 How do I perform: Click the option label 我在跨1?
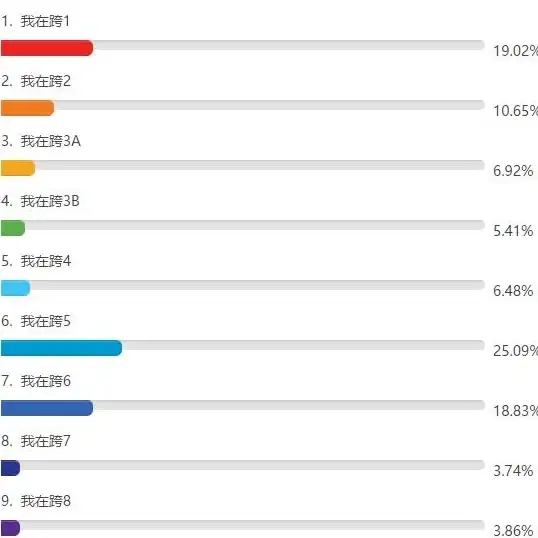click(45, 21)
